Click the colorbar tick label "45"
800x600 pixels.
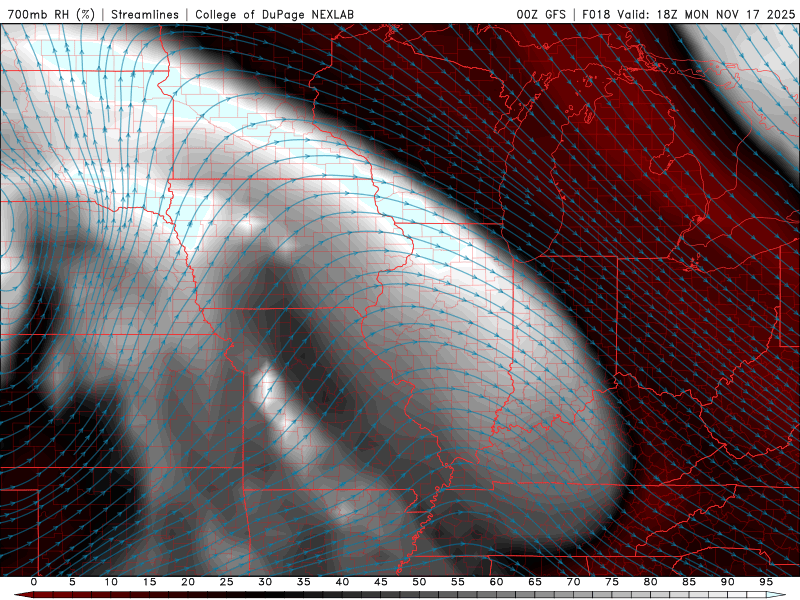pyautogui.click(x=381, y=582)
